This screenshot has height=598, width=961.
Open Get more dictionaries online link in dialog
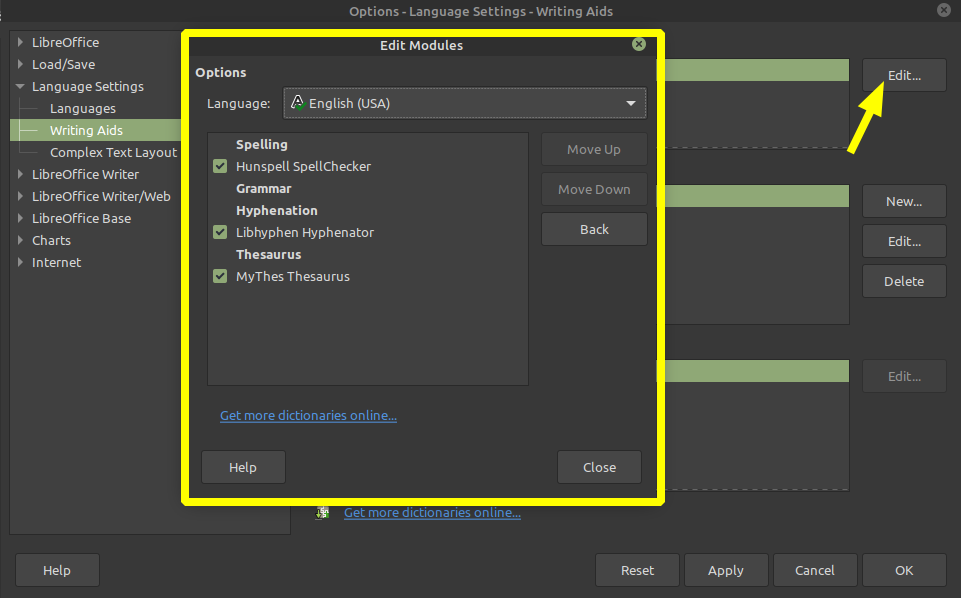(x=308, y=415)
